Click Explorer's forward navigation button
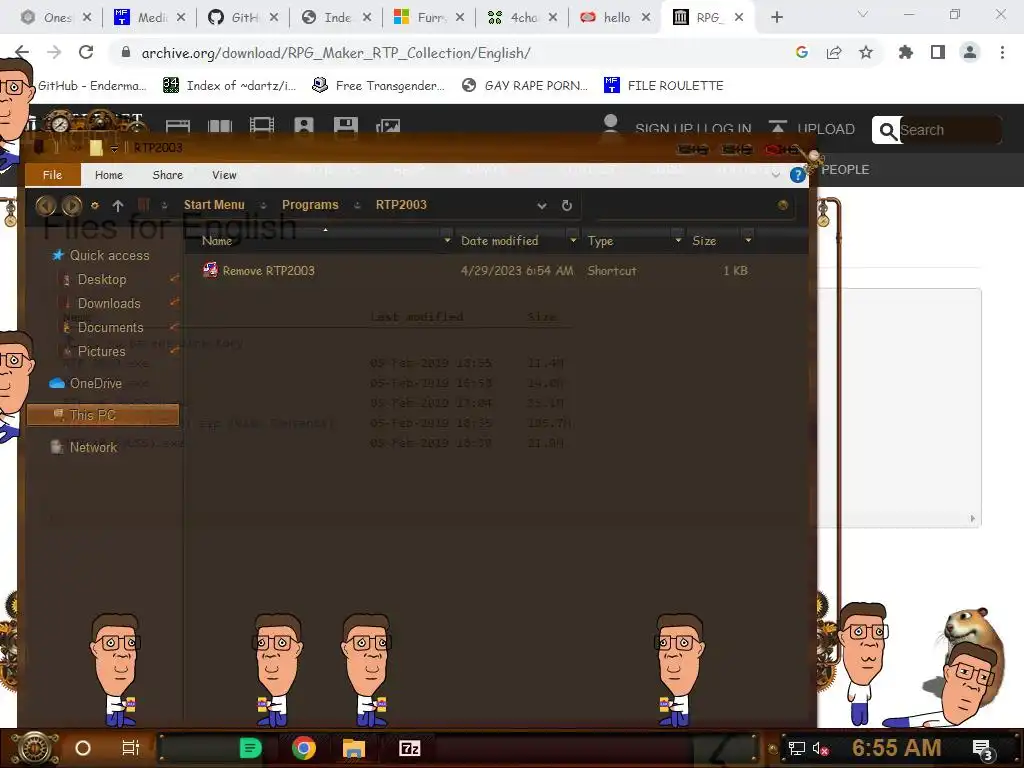The width and height of the screenshot is (1024, 768). click(72, 205)
